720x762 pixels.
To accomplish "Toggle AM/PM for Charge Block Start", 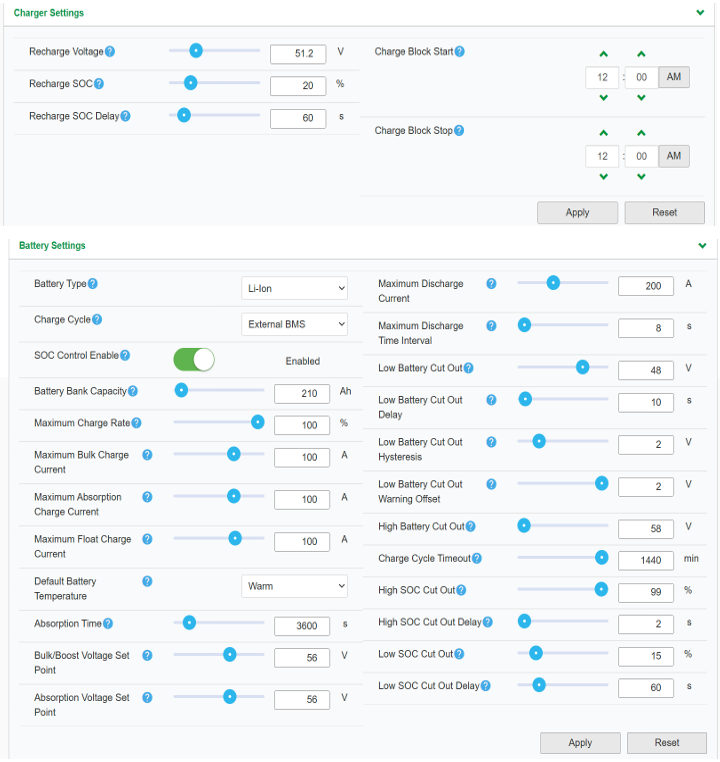I will (673, 77).
